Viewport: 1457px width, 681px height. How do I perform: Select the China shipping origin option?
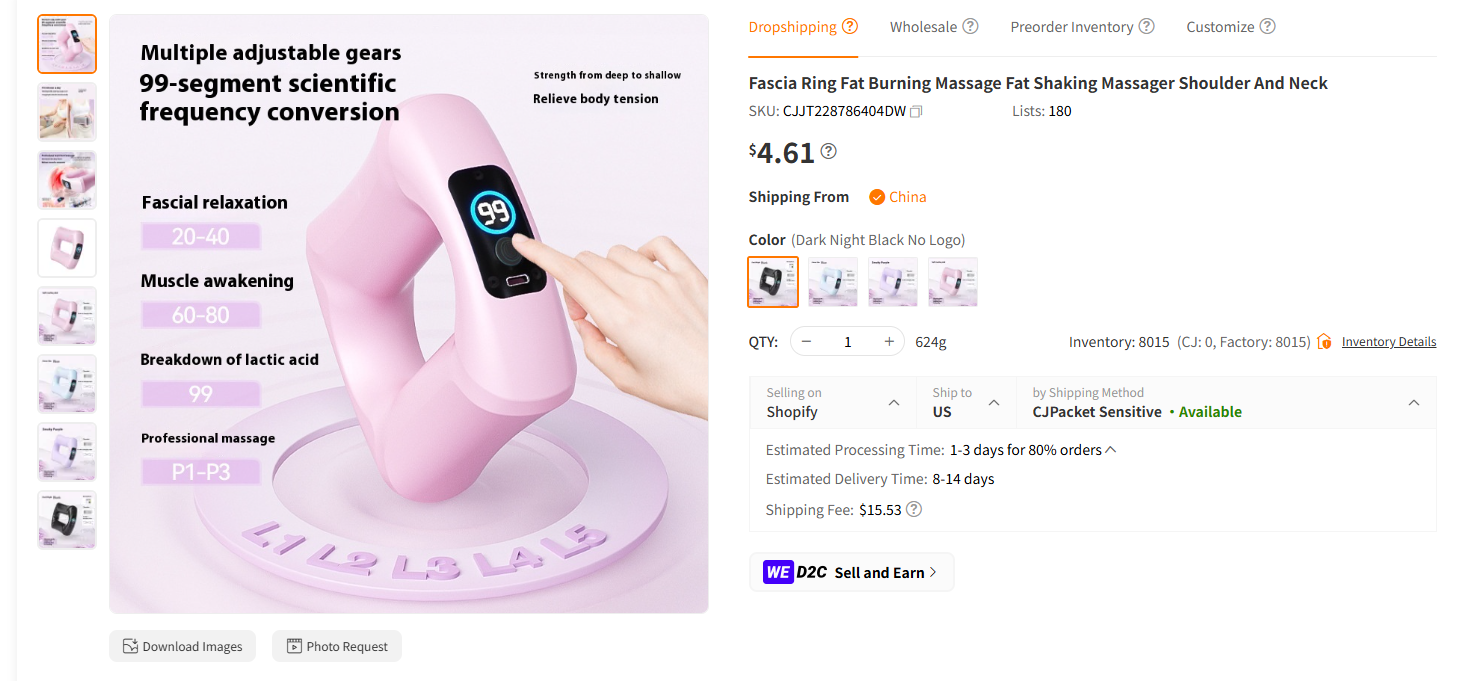pos(896,196)
